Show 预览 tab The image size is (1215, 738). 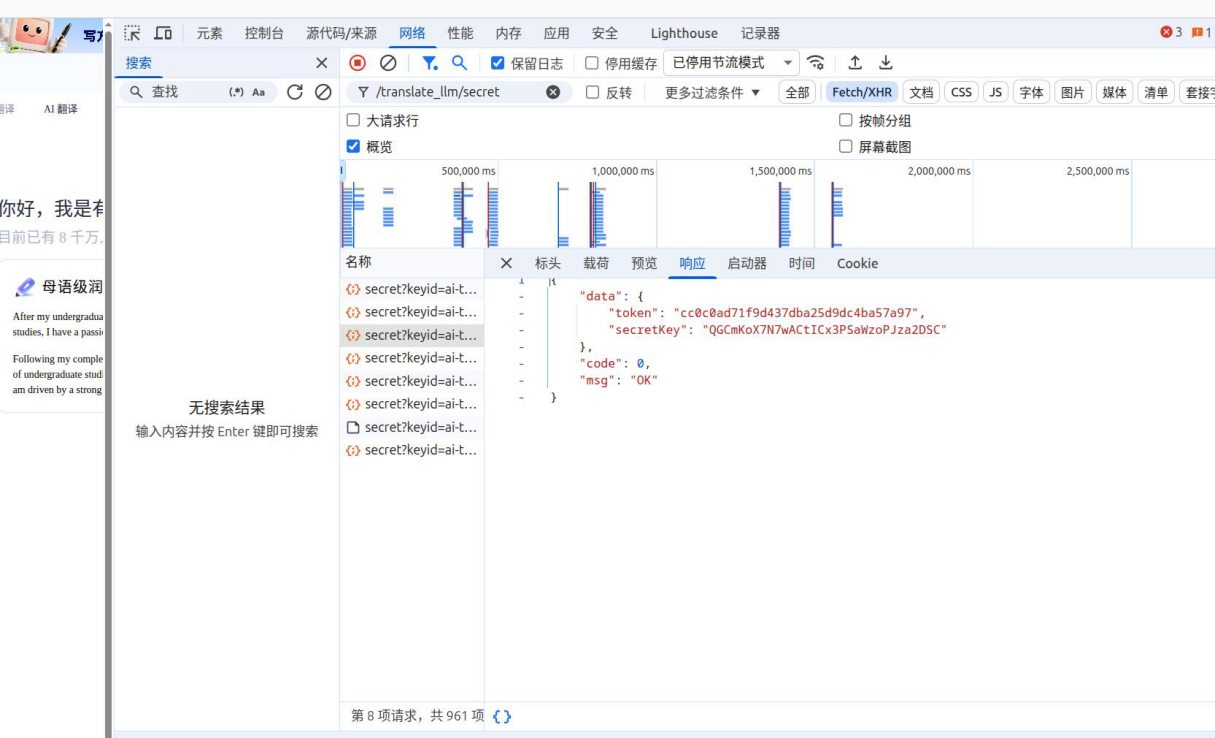[x=644, y=263]
